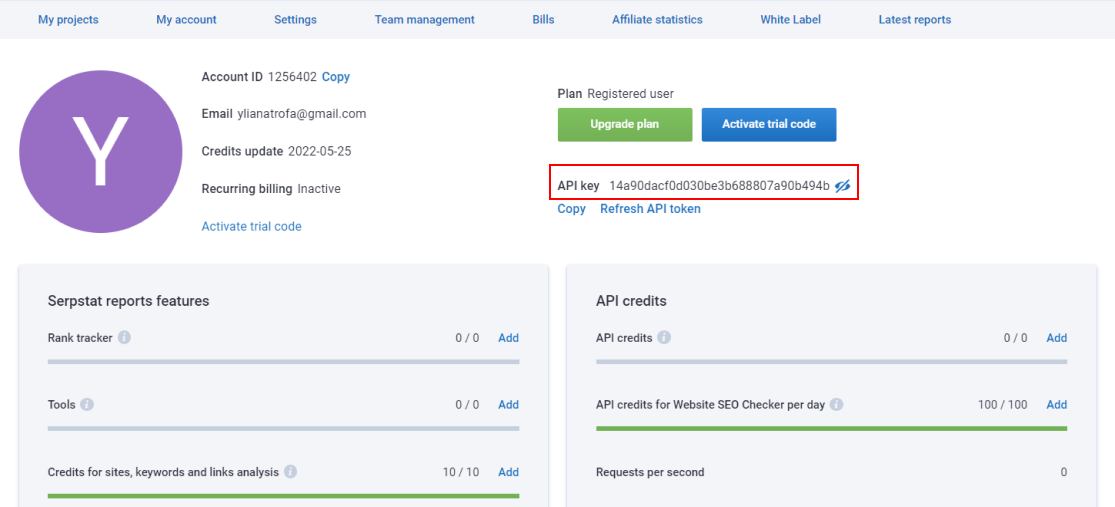This screenshot has width=1115, height=507.
Task: Toggle API key visibility eye icon
Action: [x=843, y=186]
